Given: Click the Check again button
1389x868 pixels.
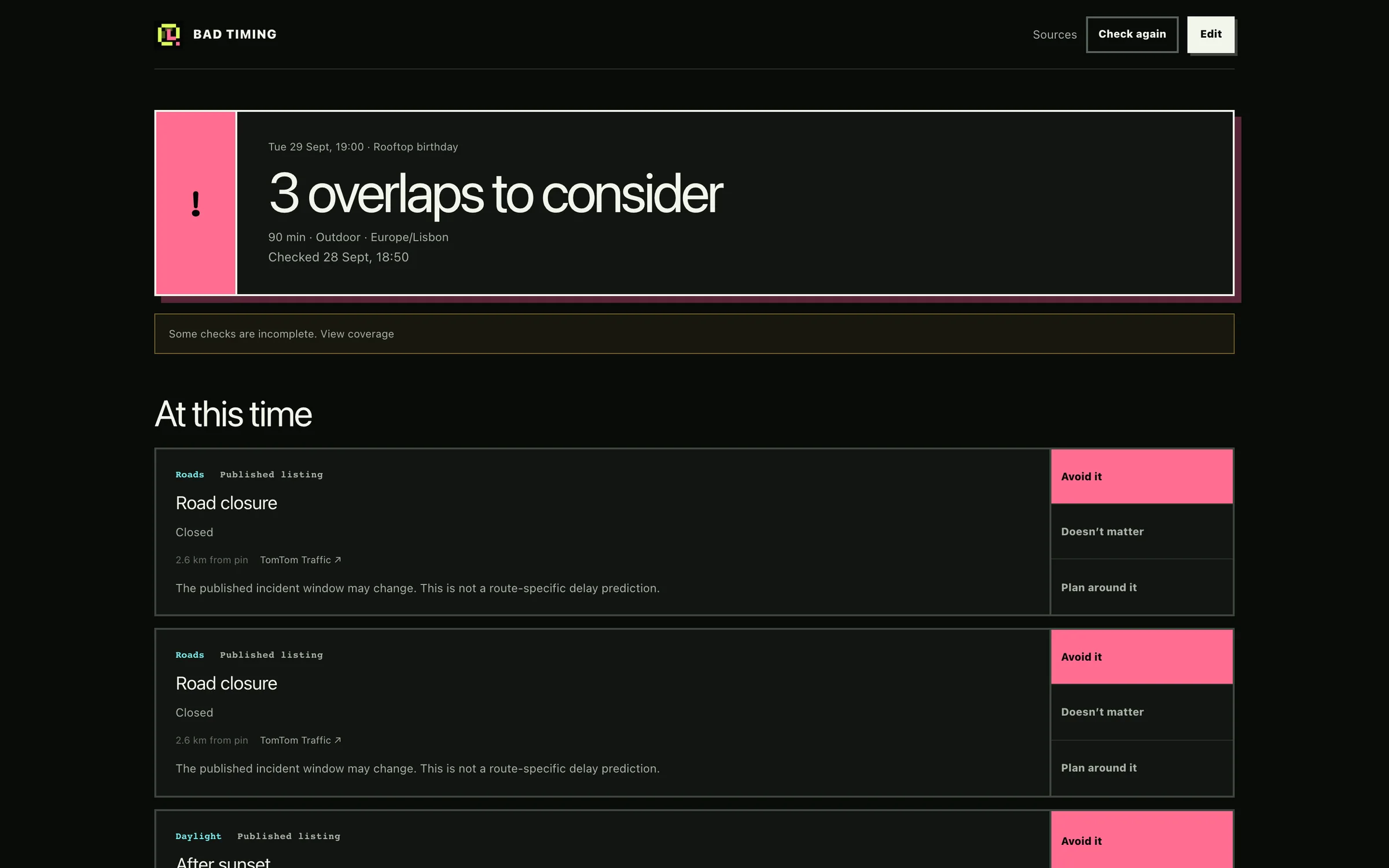Looking at the screenshot, I should pyautogui.click(x=1132, y=35).
